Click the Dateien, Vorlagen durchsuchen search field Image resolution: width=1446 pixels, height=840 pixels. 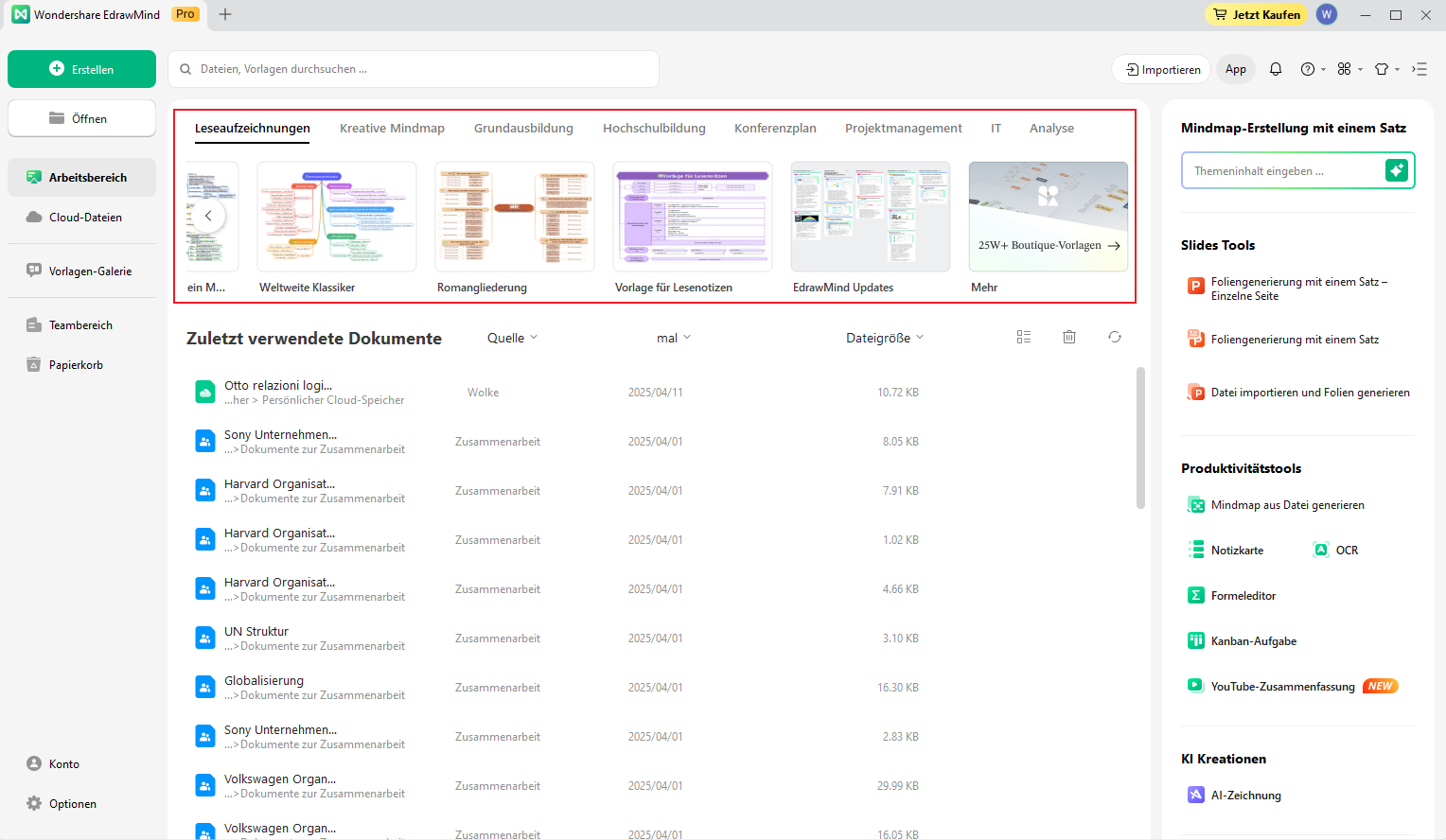point(414,69)
